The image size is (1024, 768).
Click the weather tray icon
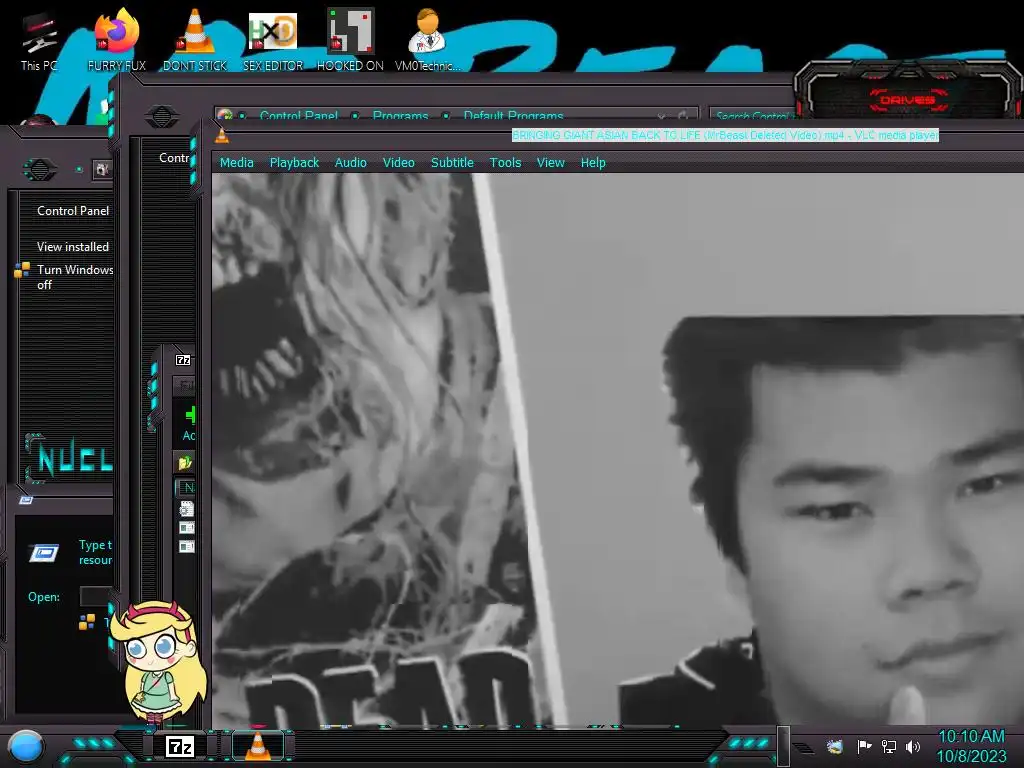(x=834, y=746)
